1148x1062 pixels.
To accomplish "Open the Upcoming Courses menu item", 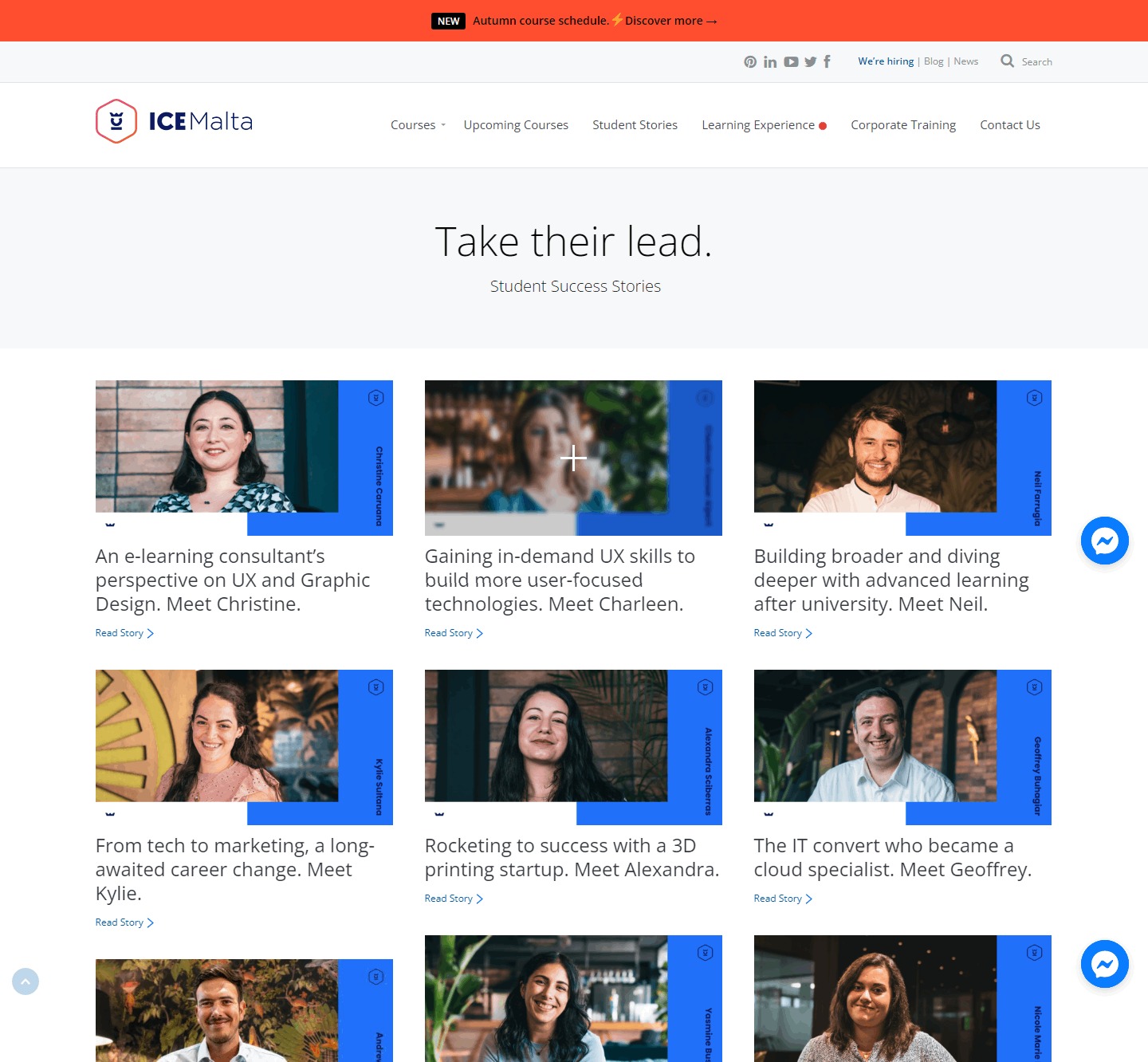I will coord(516,125).
